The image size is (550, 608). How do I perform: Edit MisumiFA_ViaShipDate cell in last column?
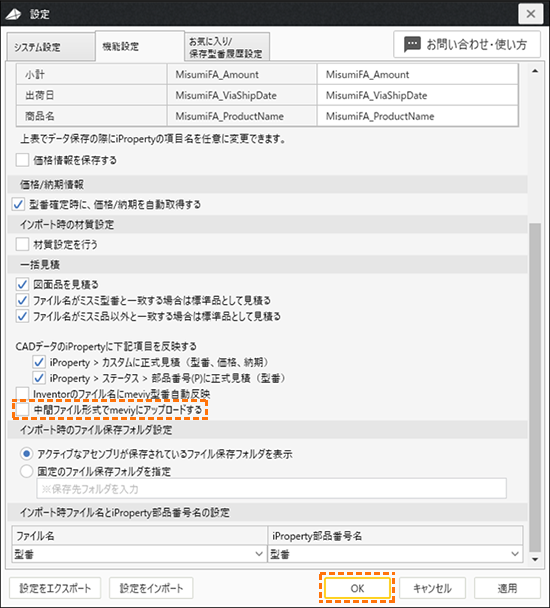click(418, 95)
